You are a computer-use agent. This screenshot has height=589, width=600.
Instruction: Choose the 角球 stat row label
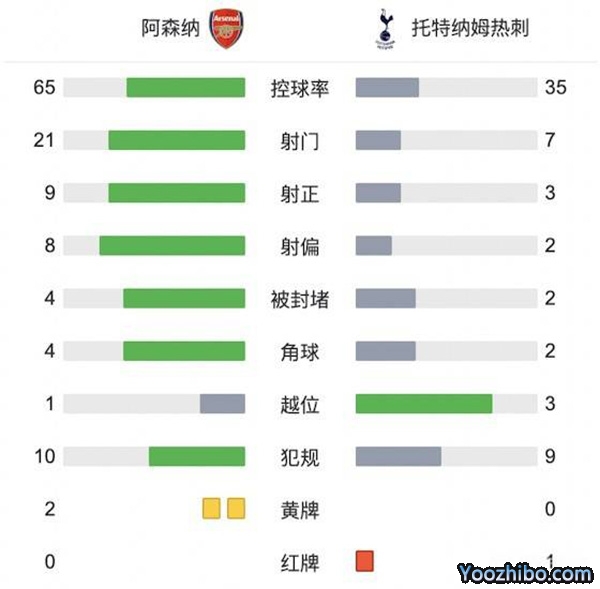[x=300, y=351]
